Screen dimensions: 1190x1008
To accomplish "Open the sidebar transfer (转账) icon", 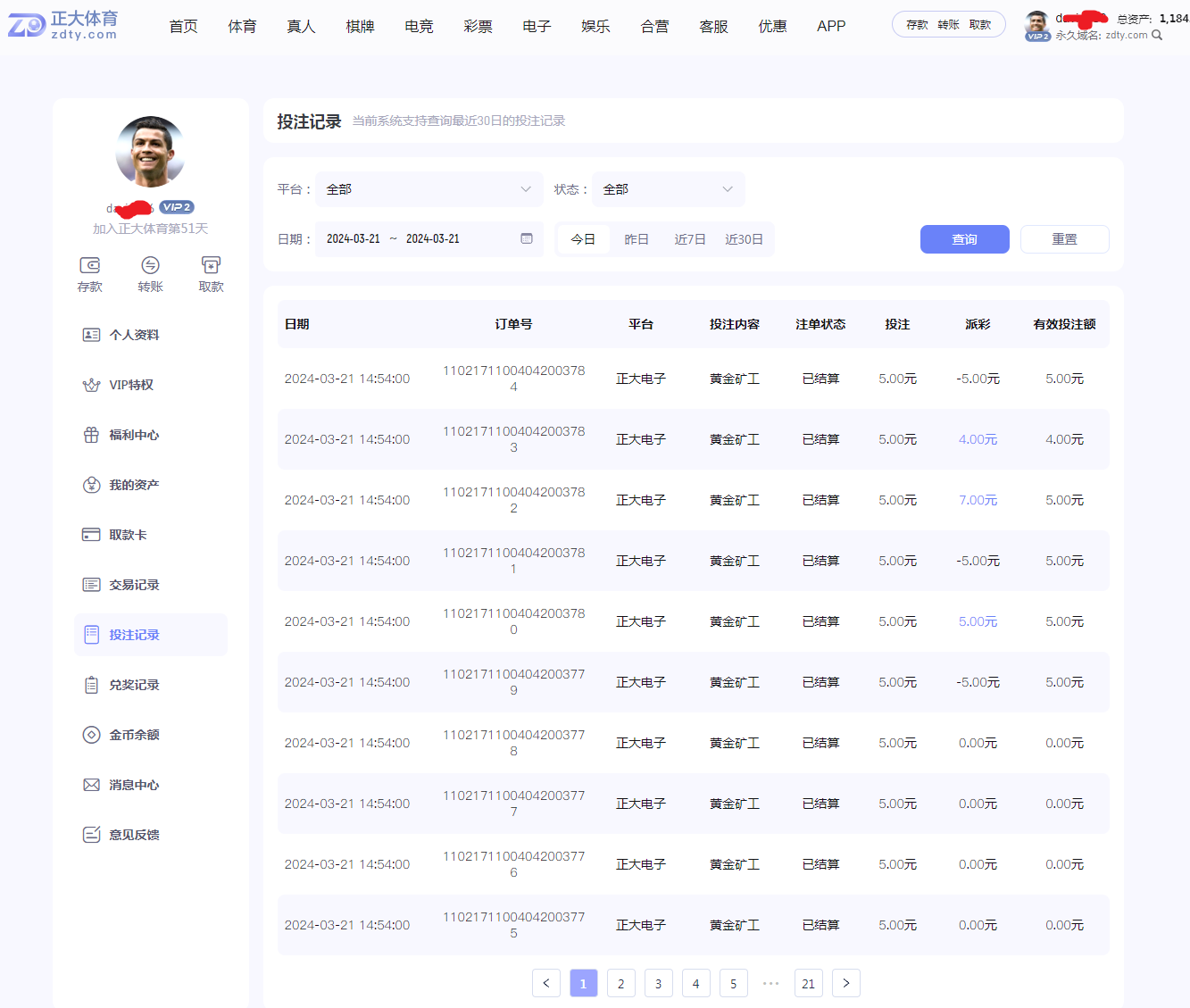I will point(150,265).
